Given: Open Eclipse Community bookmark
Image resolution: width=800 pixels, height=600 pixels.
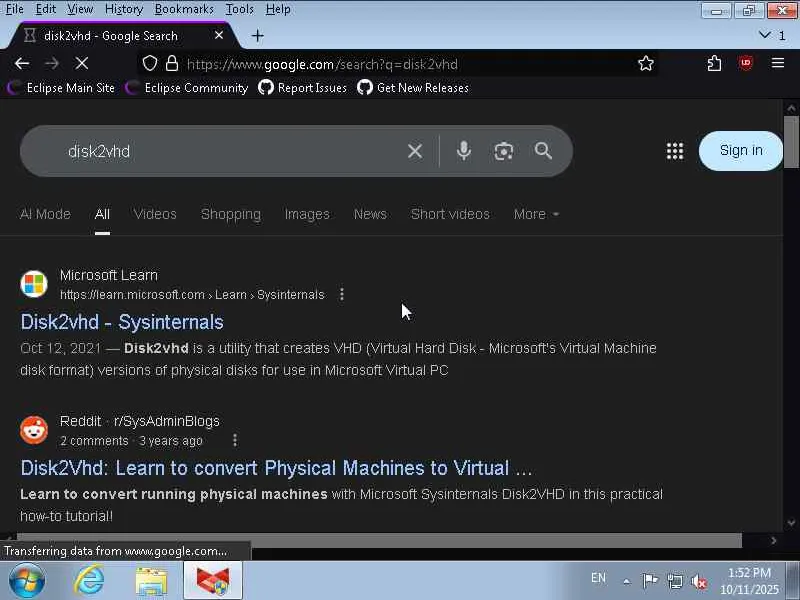Looking at the screenshot, I should tap(187, 88).
